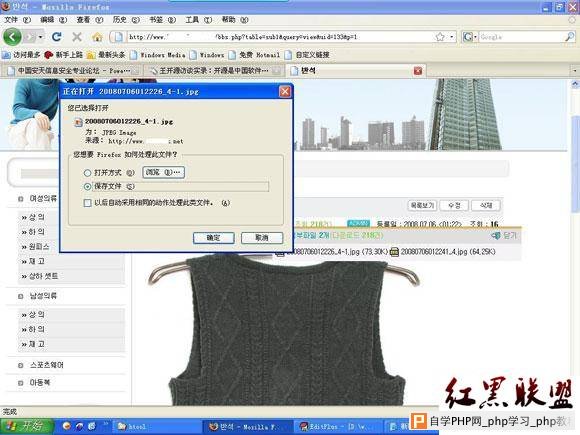Bookmark page with the star icon

coord(440,37)
